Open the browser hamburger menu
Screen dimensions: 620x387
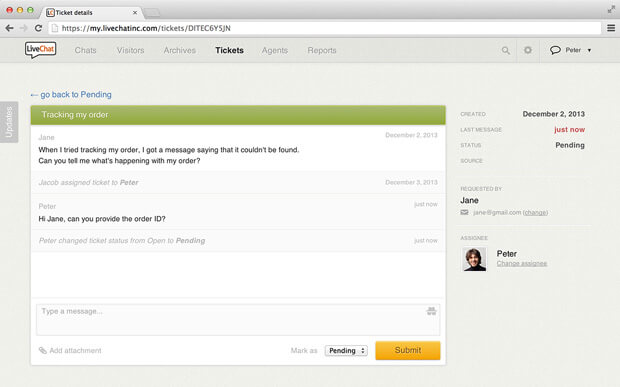(x=611, y=28)
